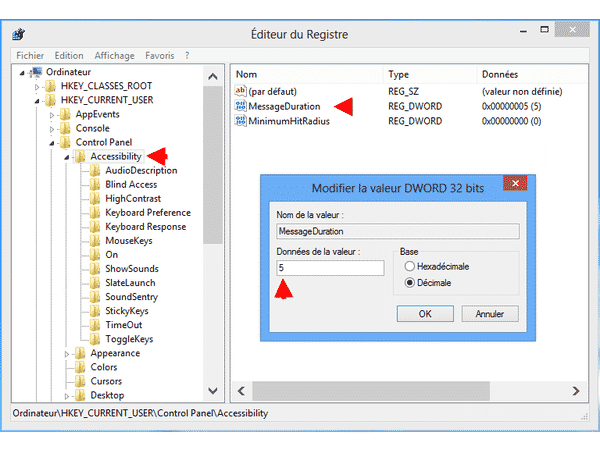Click the TimeOut folder icon

(x=95, y=325)
